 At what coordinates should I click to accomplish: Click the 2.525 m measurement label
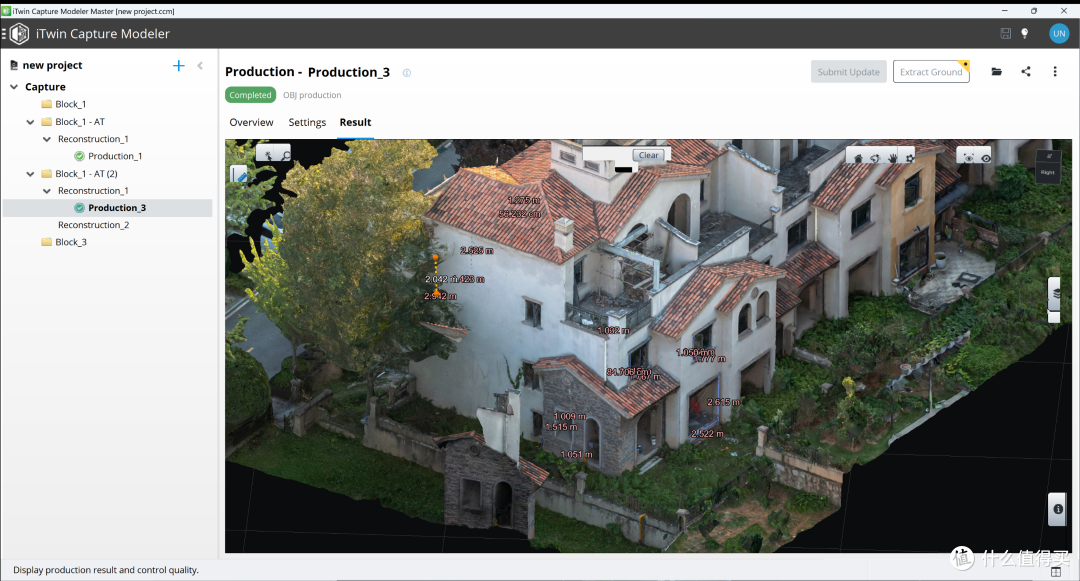pos(477,251)
